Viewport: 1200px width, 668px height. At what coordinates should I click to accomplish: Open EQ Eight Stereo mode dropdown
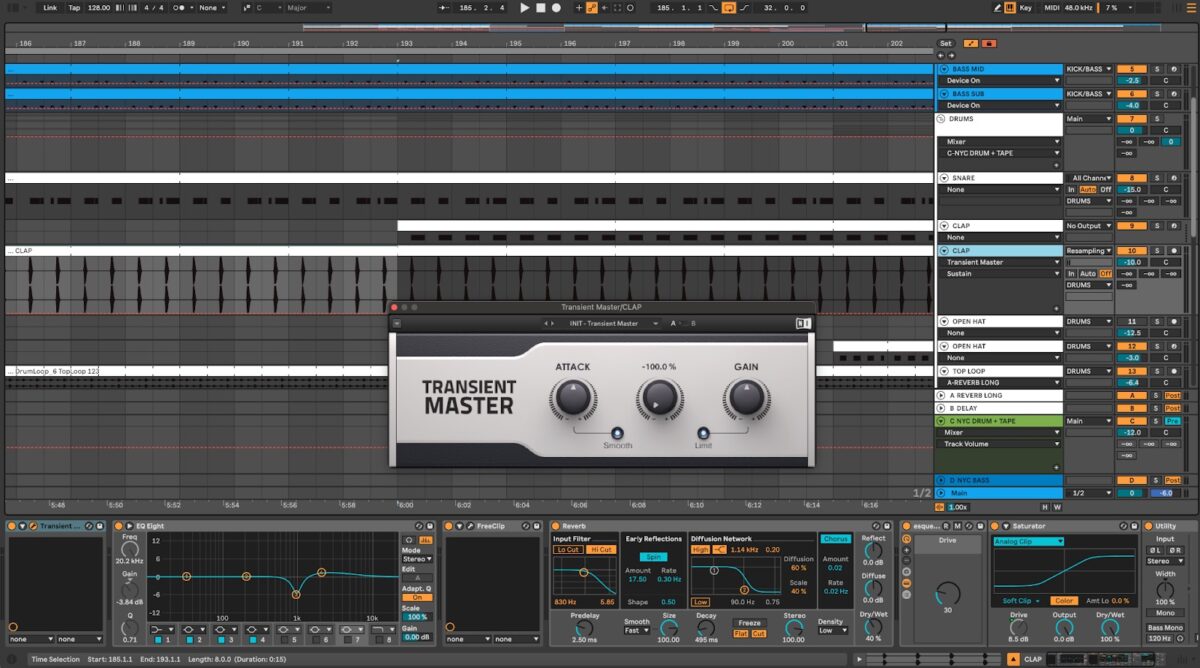point(417,559)
